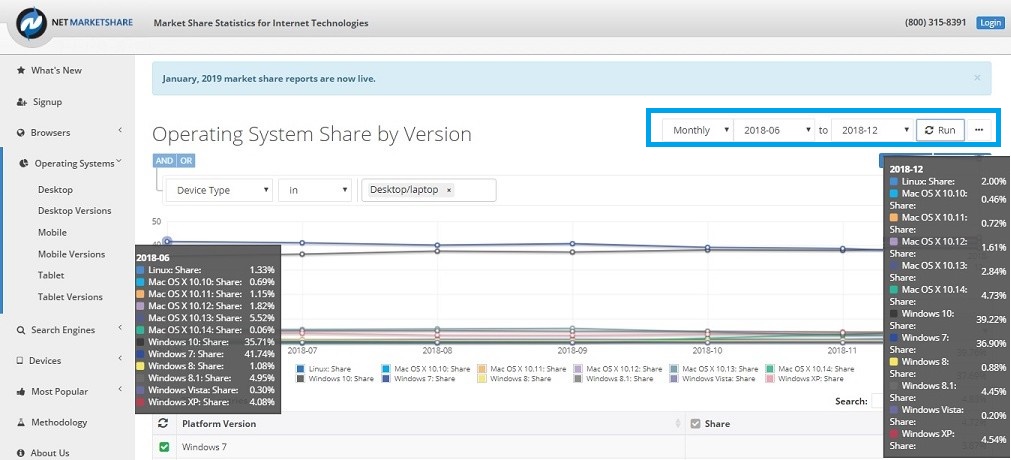This screenshot has width=1011, height=460.
Task: Toggle the Mac OS X 10.12: Share legend swatch
Action: [578, 369]
